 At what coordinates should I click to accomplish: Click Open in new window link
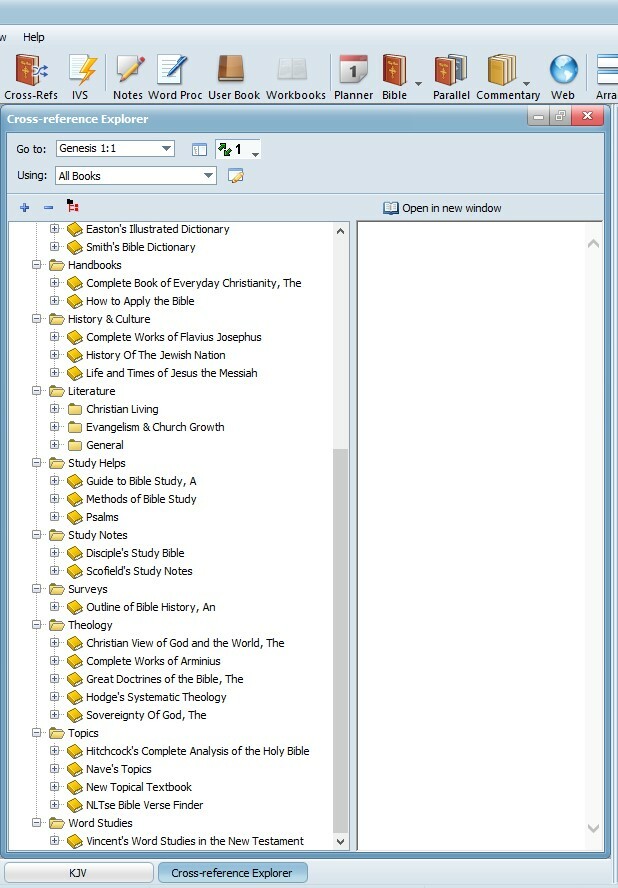tap(451, 208)
